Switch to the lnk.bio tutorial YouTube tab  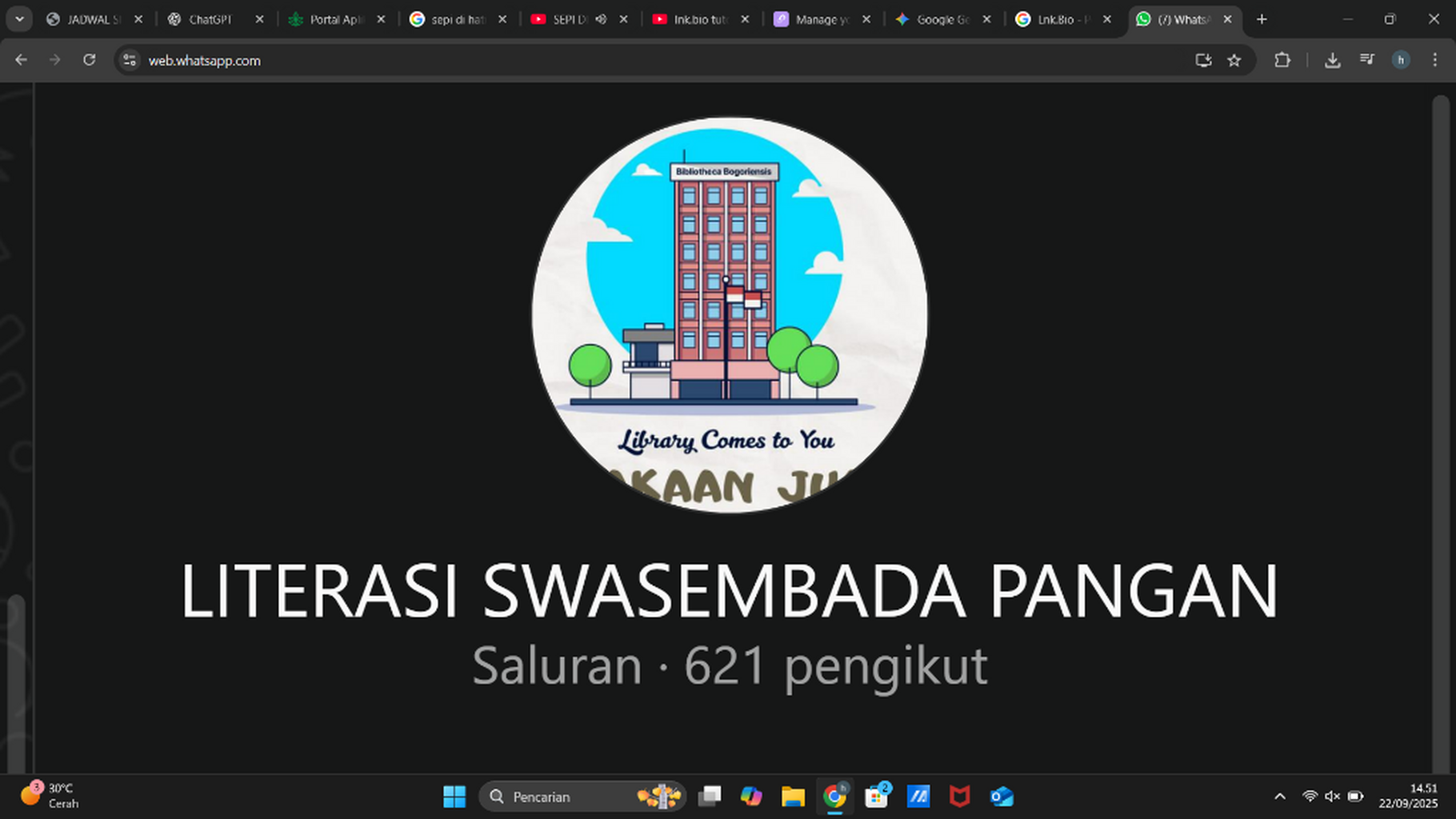[701, 19]
